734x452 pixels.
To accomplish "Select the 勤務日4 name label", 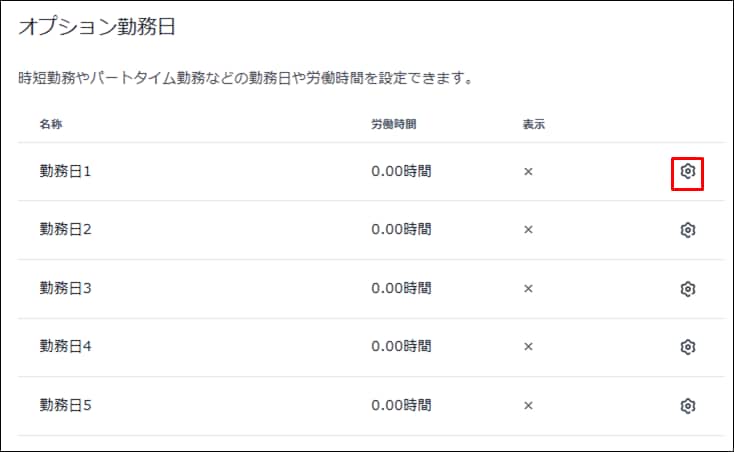I will 66,347.
